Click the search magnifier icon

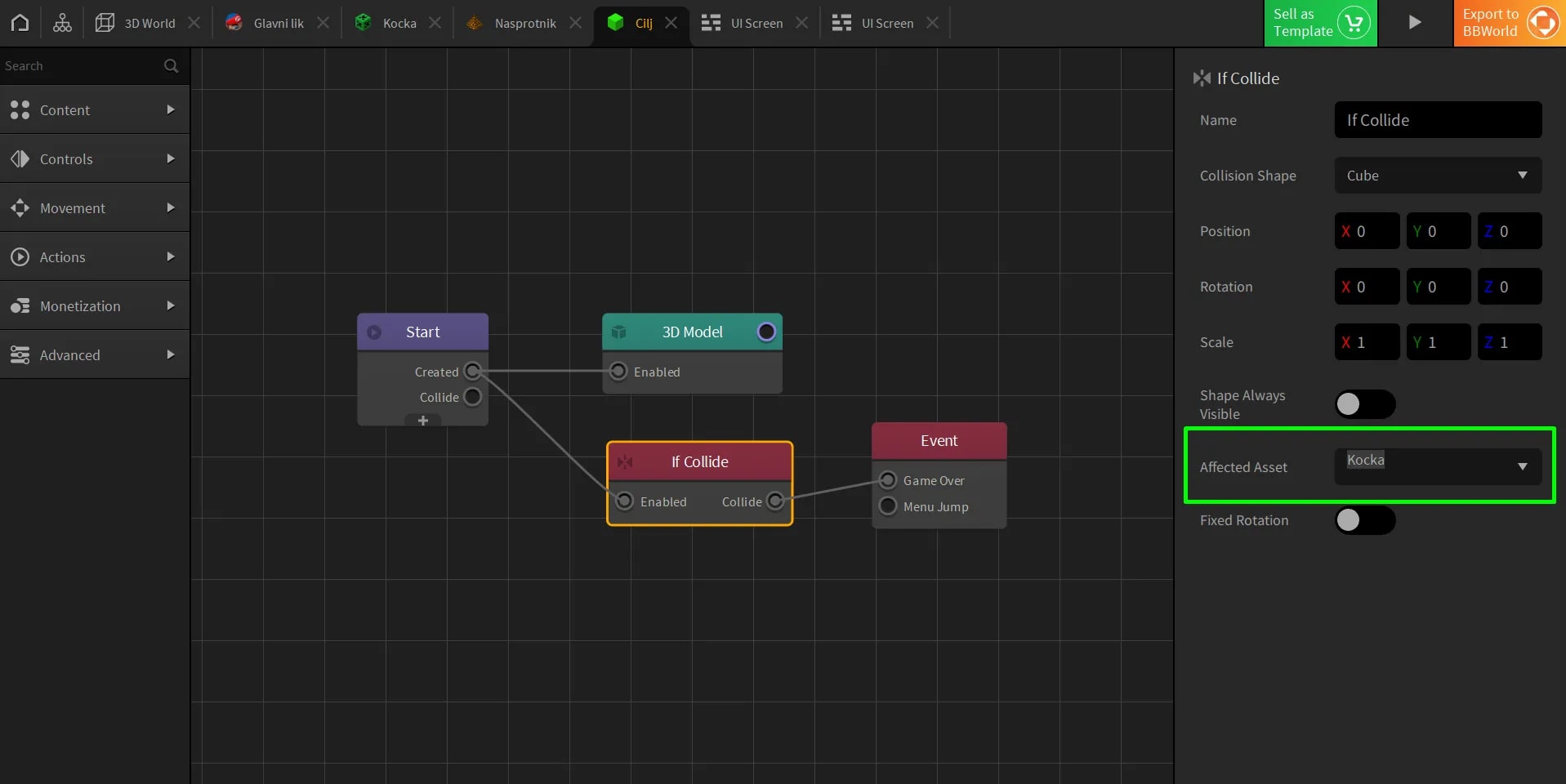(x=171, y=66)
